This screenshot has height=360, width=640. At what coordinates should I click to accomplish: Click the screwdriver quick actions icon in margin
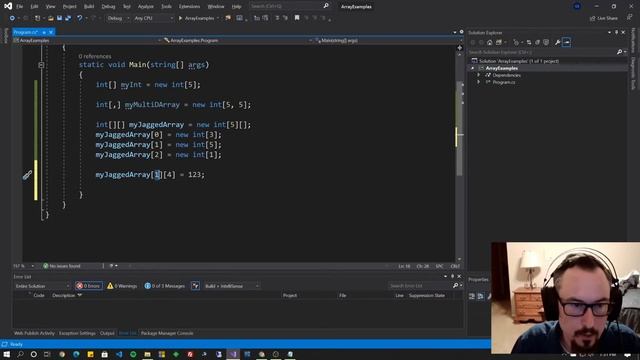(27, 175)
